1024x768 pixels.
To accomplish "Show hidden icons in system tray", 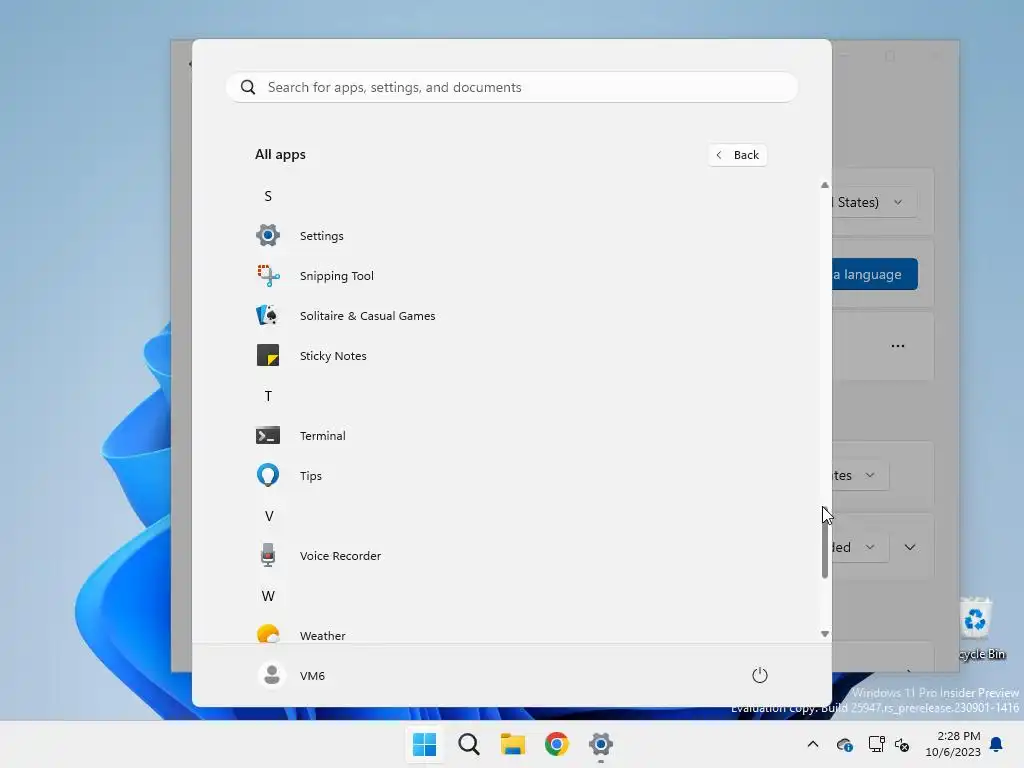I will click(x=813, y=744).
